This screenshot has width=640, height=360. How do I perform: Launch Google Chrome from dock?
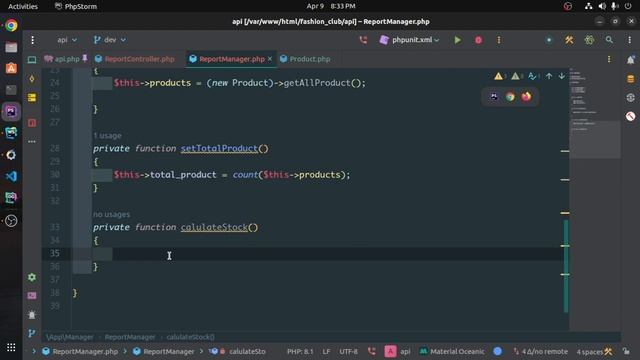(x=11, y=25)
